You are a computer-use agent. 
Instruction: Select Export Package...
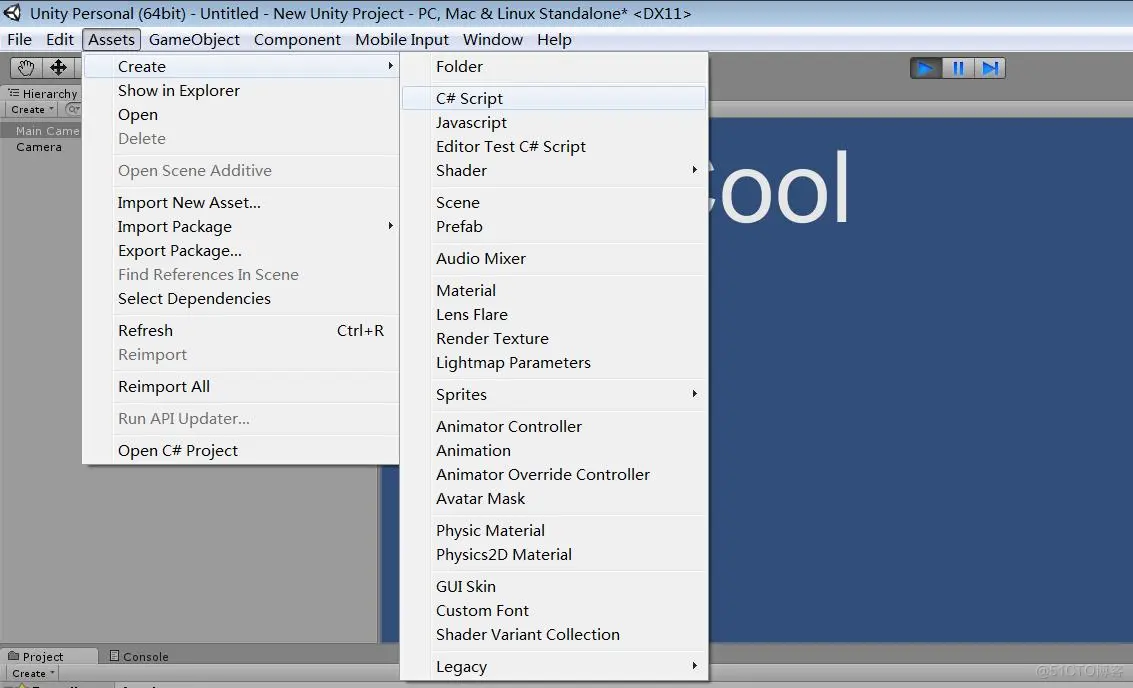click(241, 250)
